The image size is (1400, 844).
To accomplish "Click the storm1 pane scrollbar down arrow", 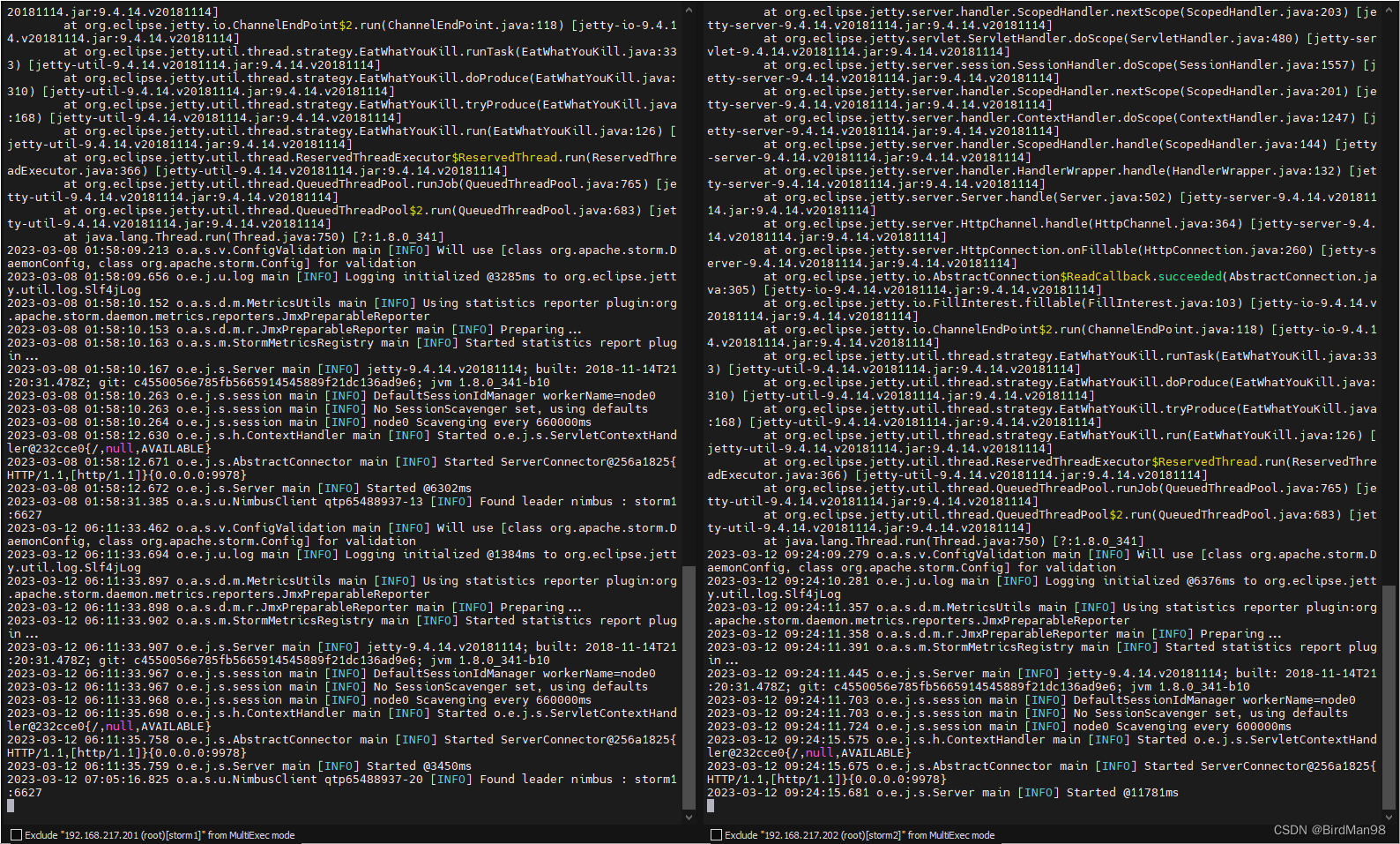I will [x=689, y=818].
